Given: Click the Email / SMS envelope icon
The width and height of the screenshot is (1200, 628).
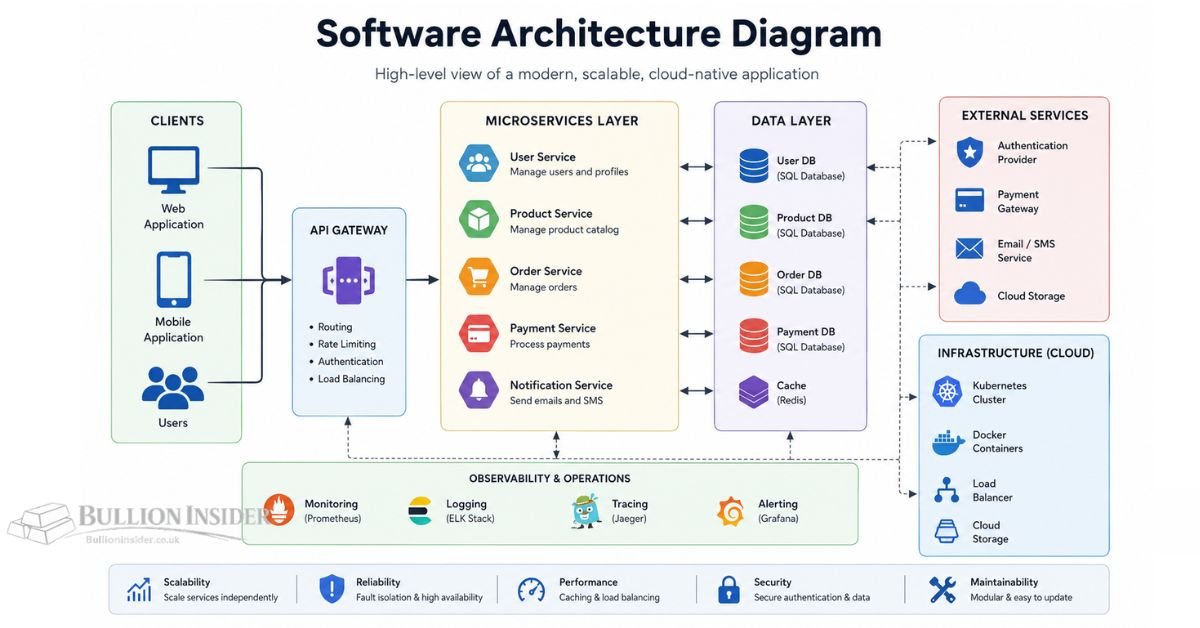Looking at the screenshot, I should click(970, 249).
